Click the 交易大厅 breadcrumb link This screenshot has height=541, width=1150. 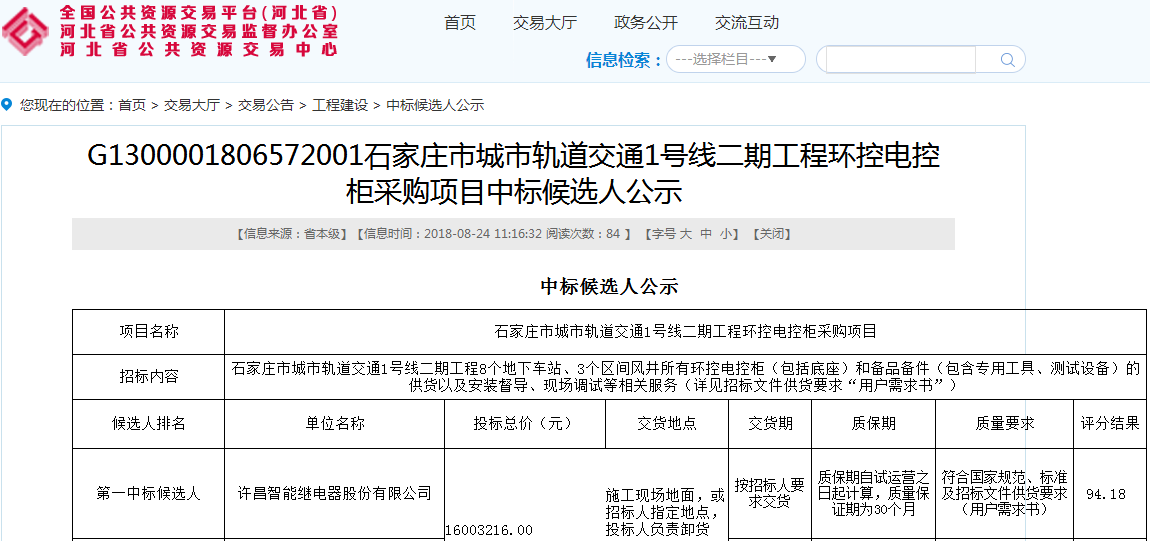[x=192, y=105]
